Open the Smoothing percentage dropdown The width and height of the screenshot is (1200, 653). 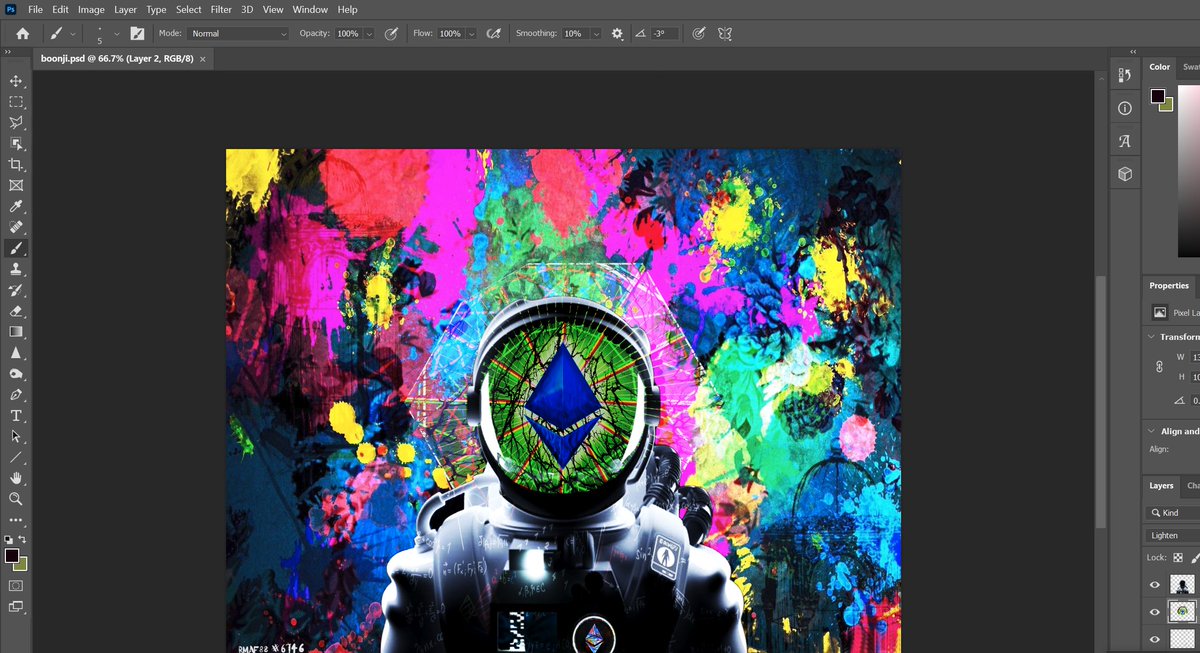[596, 33]
